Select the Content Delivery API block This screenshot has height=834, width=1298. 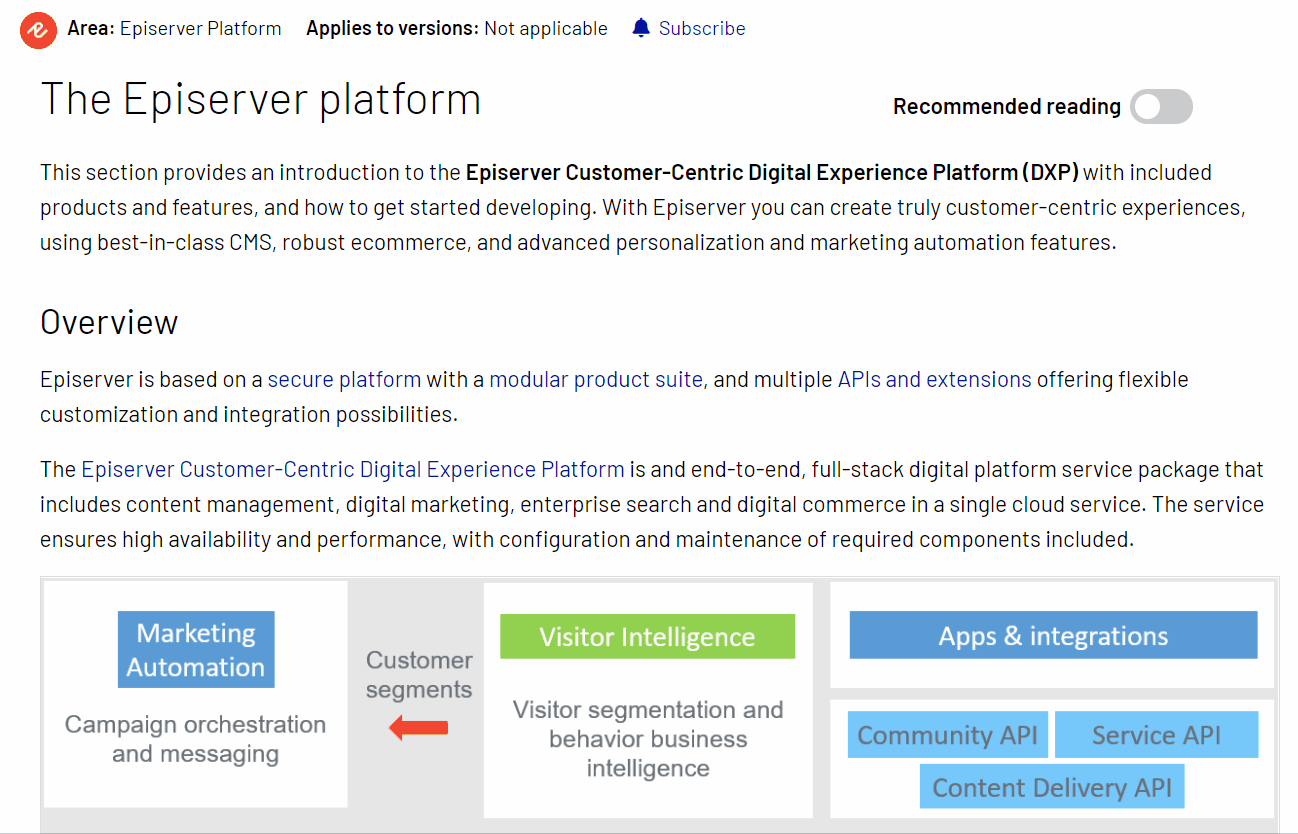[1052, 787]
